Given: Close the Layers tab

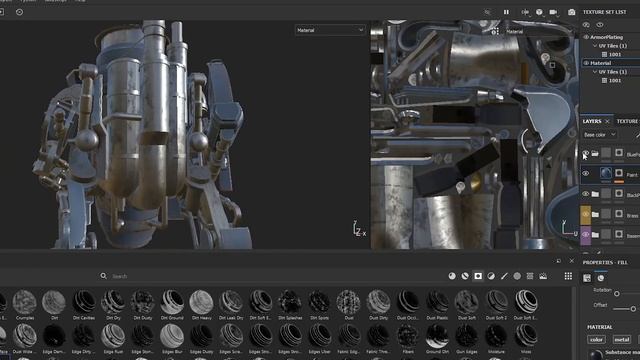Looking at the screenshot, I should coord(607,121).
